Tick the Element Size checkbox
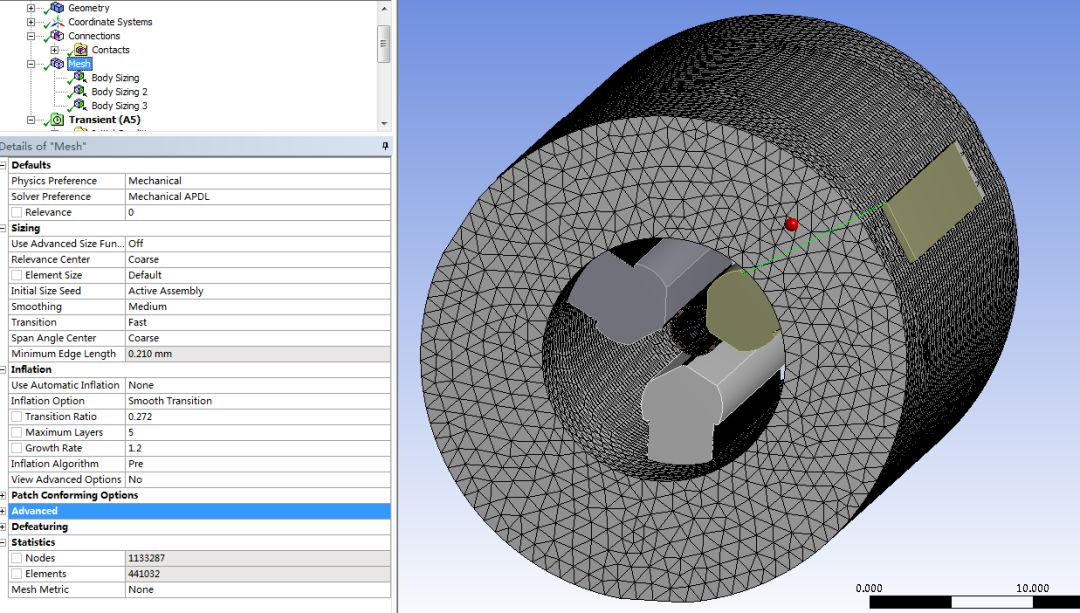The image size is (1080, 613). point(17,275)
